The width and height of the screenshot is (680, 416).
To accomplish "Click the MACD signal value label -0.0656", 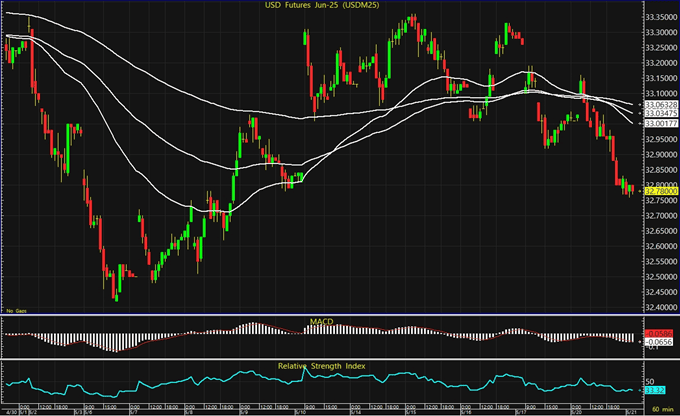I will 658,342.
